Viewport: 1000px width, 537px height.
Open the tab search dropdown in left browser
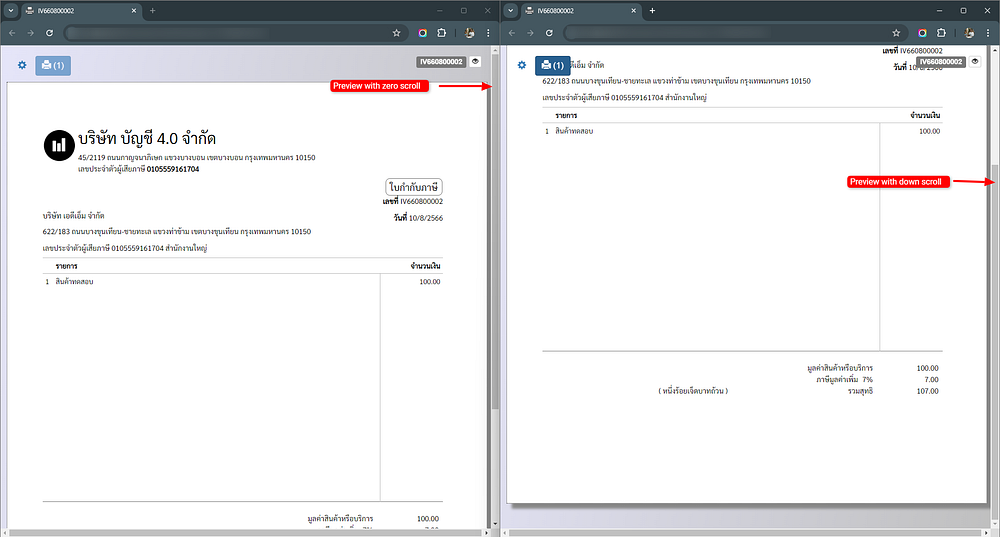pos(10,10)
